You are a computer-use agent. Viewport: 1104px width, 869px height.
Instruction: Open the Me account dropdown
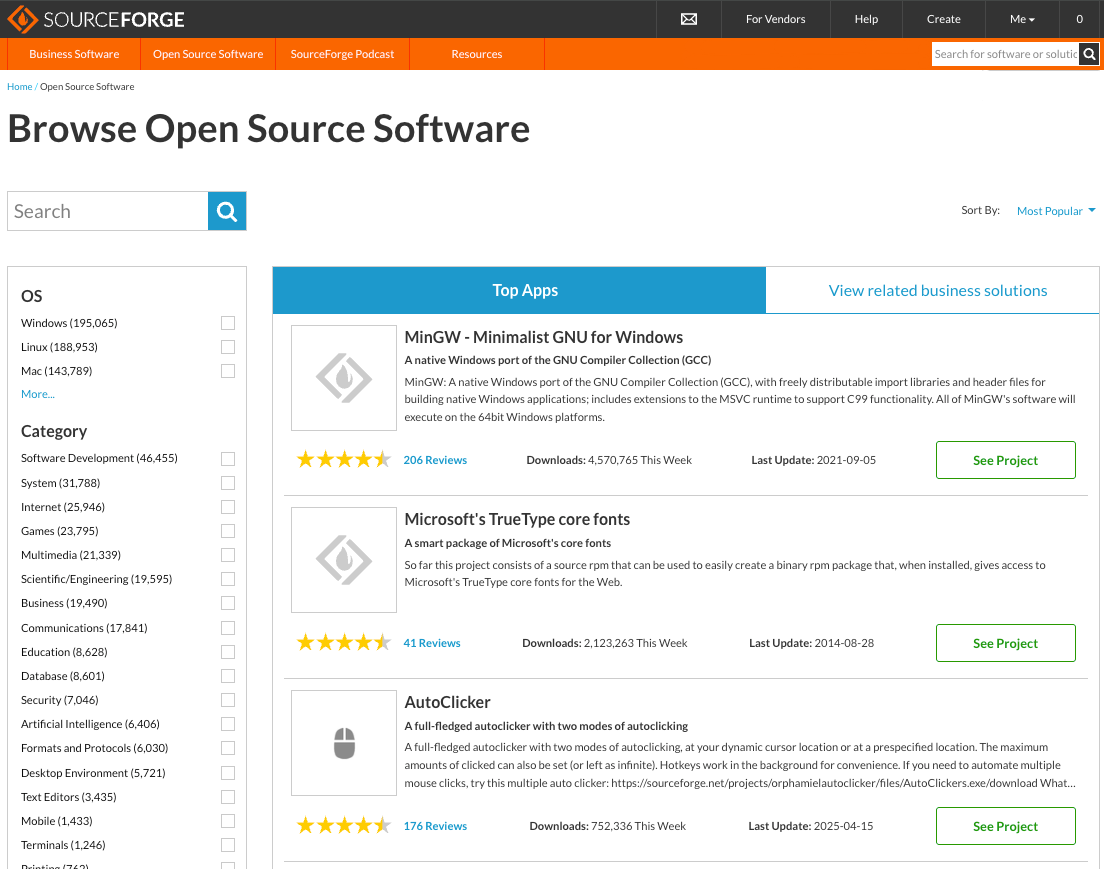(x=1021, y=18)
